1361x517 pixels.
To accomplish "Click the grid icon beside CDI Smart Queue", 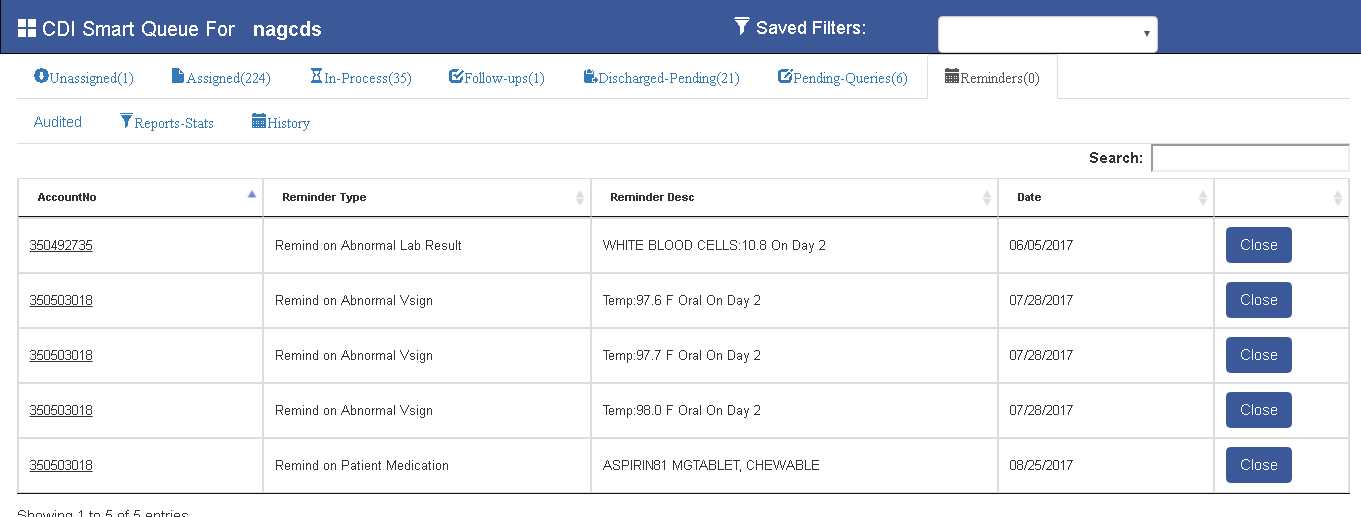I will pos(27,29).
